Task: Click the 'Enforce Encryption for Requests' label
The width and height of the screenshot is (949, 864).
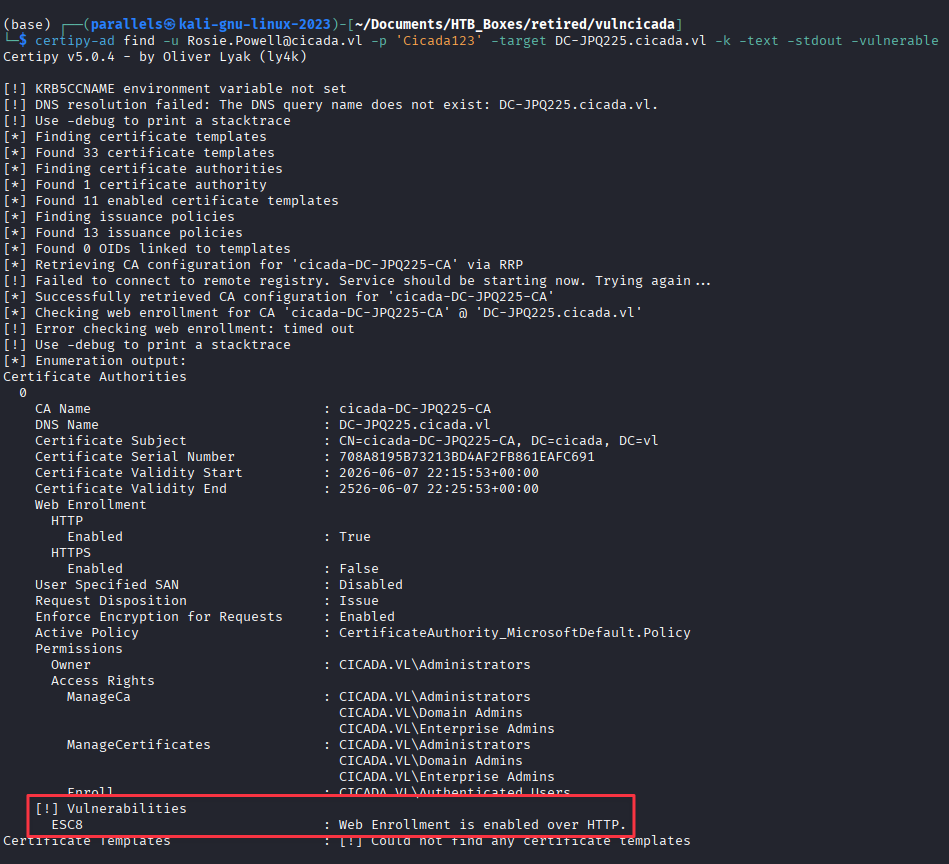Action: click(159, 617)
